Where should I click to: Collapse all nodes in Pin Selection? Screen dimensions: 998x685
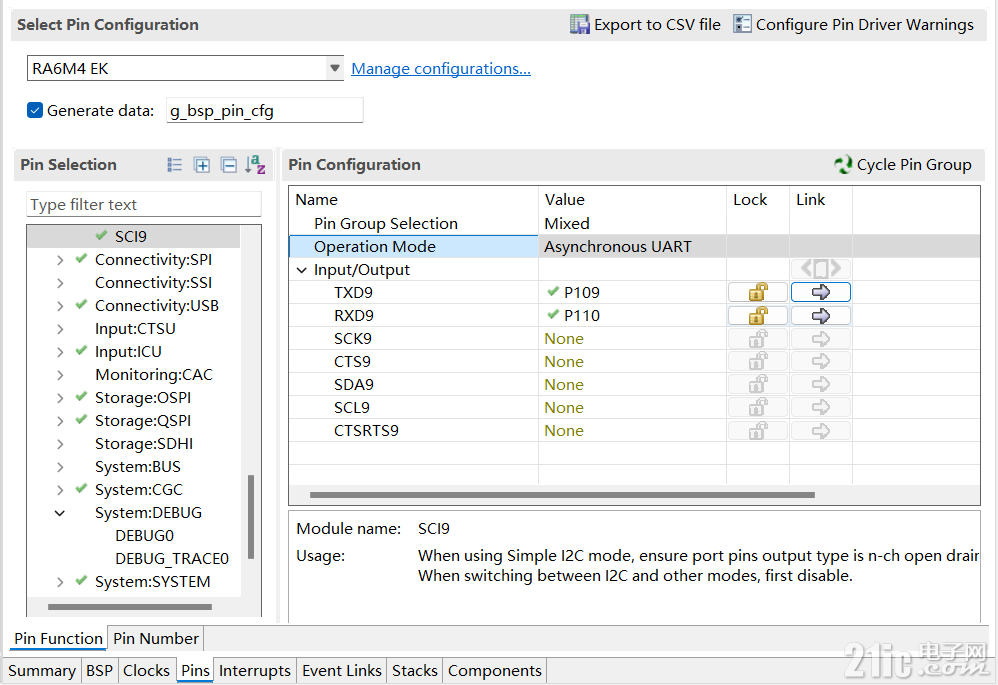click(228, 165)
